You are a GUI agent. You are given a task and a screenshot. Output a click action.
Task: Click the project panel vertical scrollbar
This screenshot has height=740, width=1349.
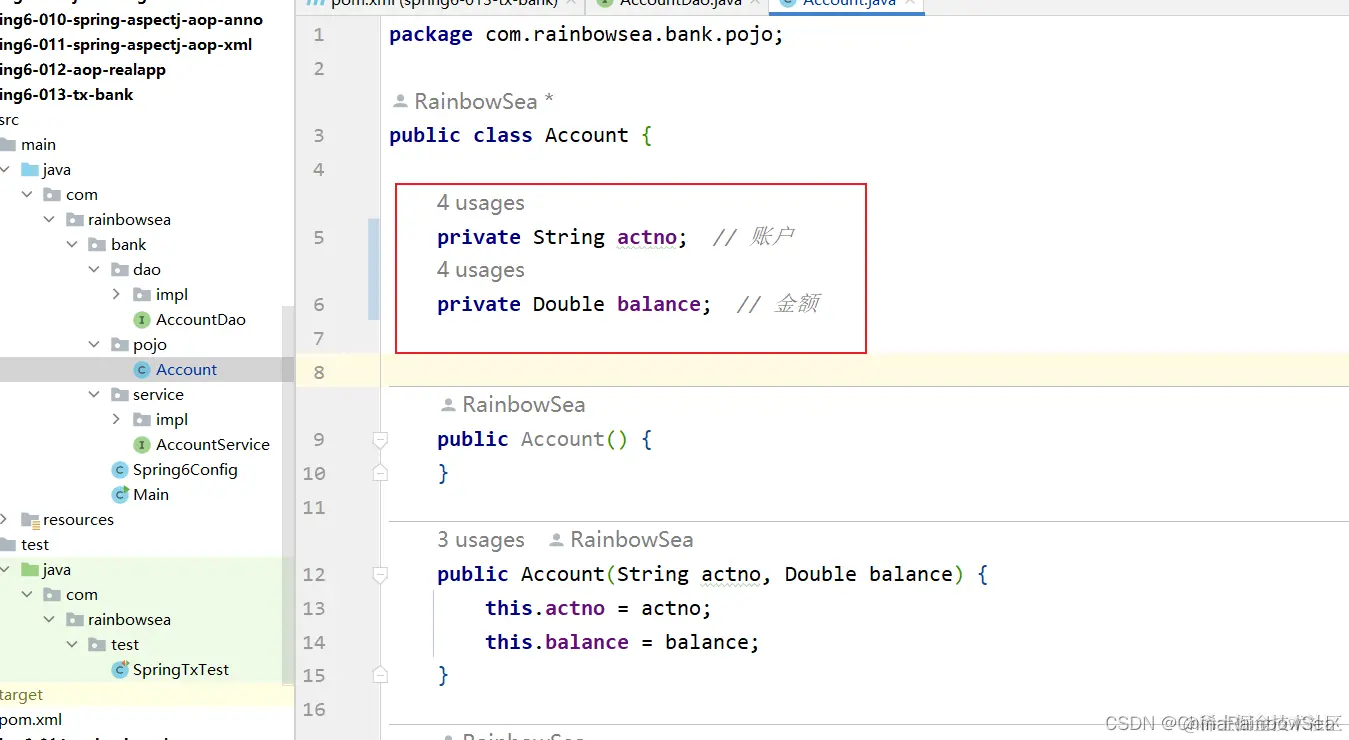coord(289,495)
